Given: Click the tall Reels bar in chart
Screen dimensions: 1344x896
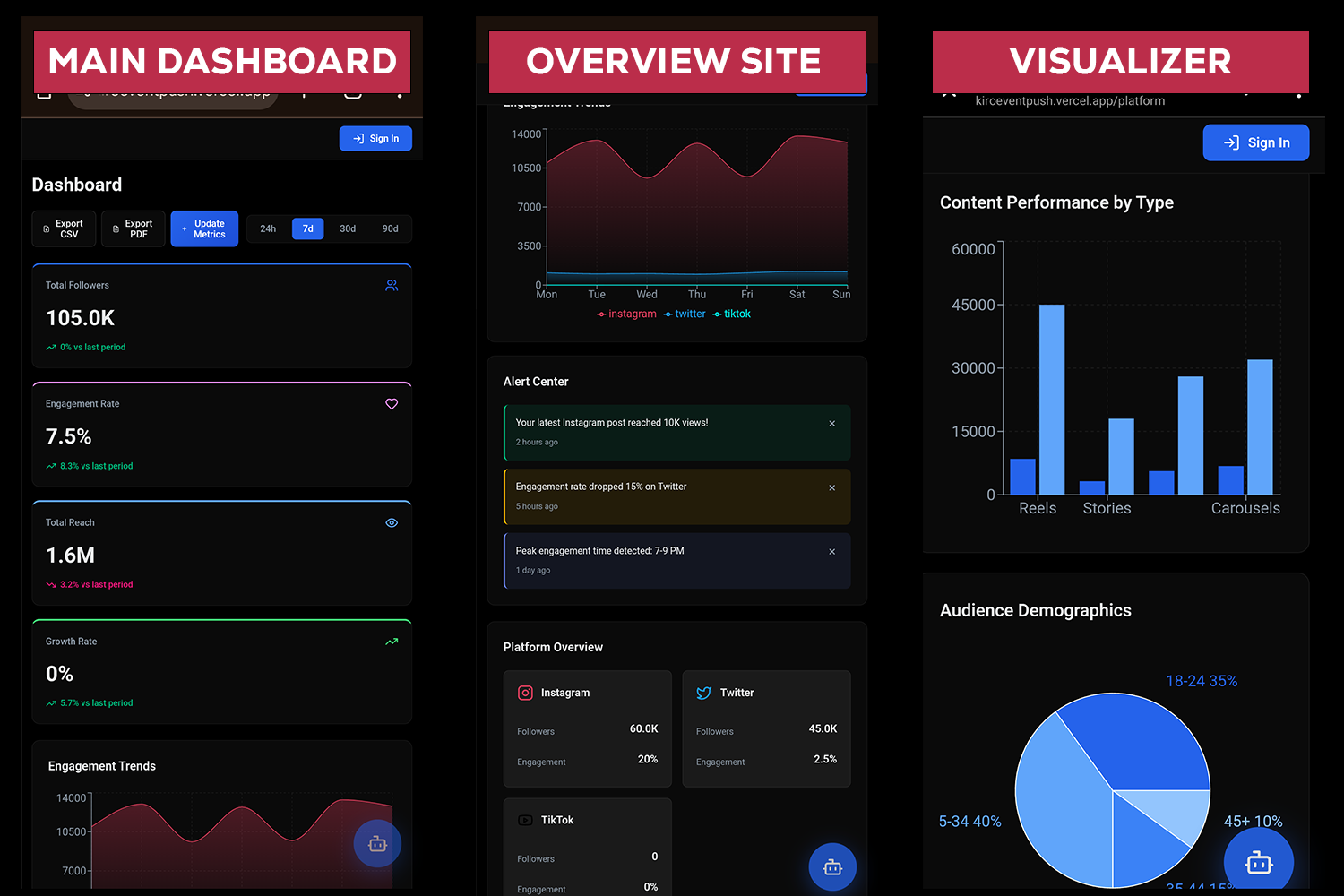Looking at the screenshot, I should tap(1052, 400).
